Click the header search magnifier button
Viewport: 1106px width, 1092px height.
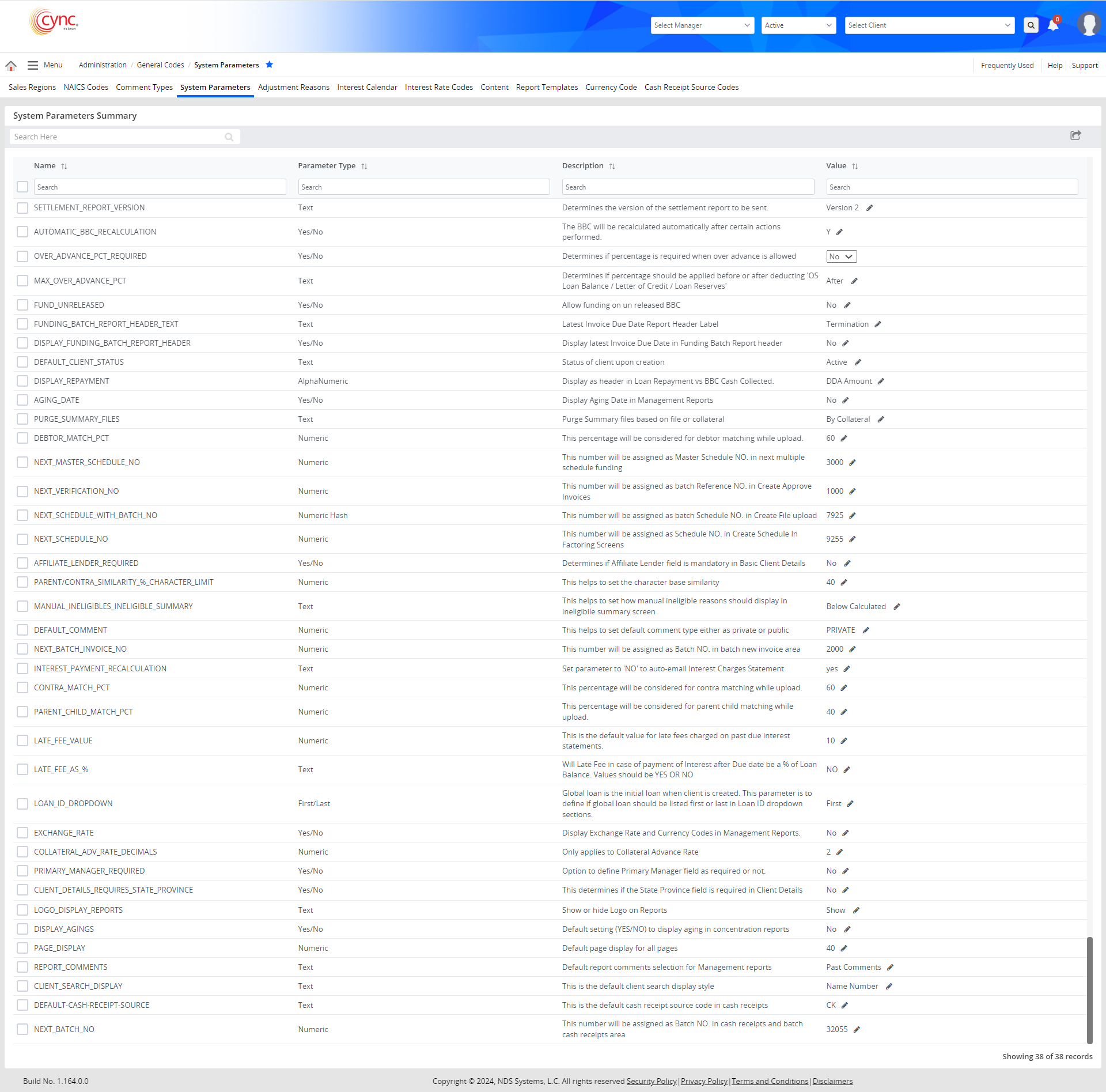tap(1031, 25)
